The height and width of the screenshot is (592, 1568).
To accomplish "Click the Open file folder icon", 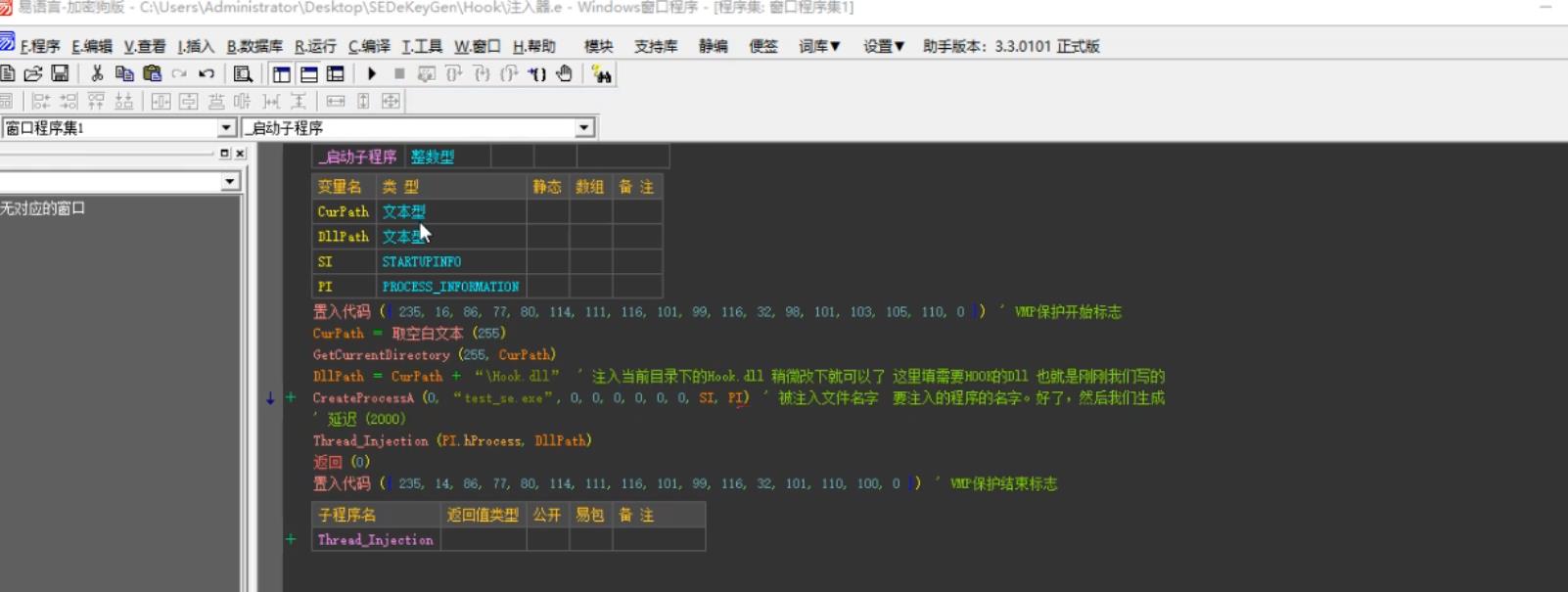I will click(x=33, y=73).
